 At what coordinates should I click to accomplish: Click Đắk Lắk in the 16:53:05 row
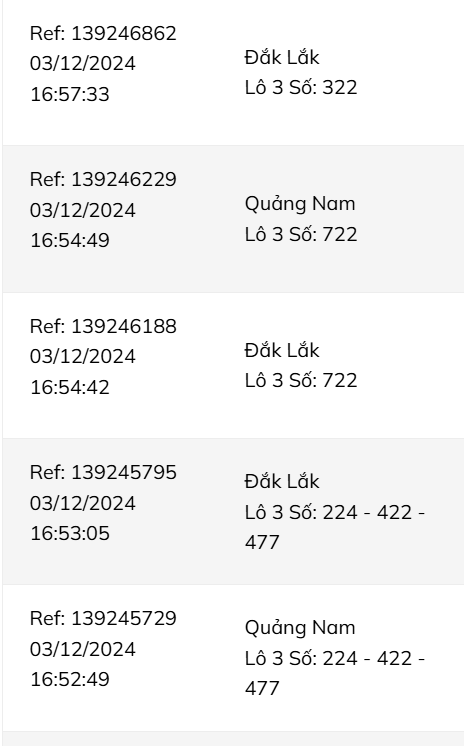[282, 481]
